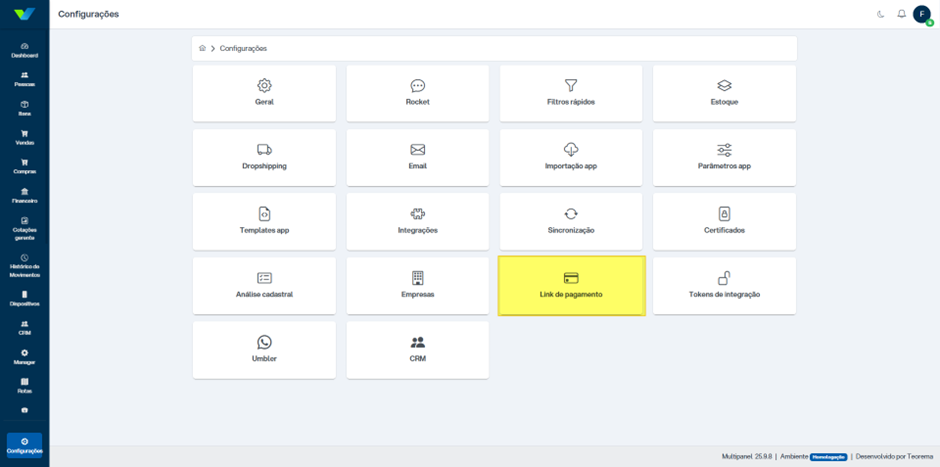Open Importação app cloud download card
This screenshot has width=940, height=467.
click(571, 157)
